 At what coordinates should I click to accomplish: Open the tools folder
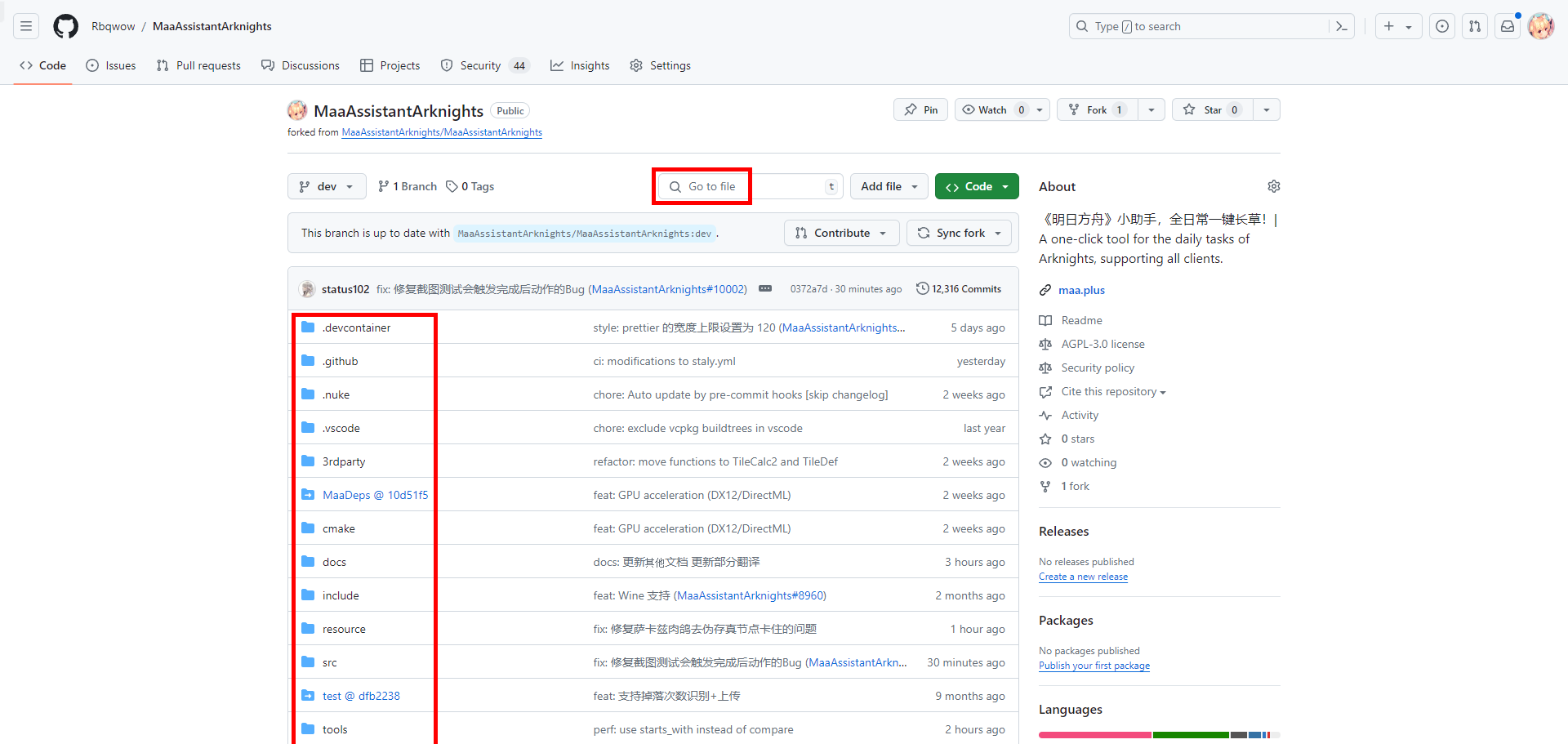click(x=335, y=729)
